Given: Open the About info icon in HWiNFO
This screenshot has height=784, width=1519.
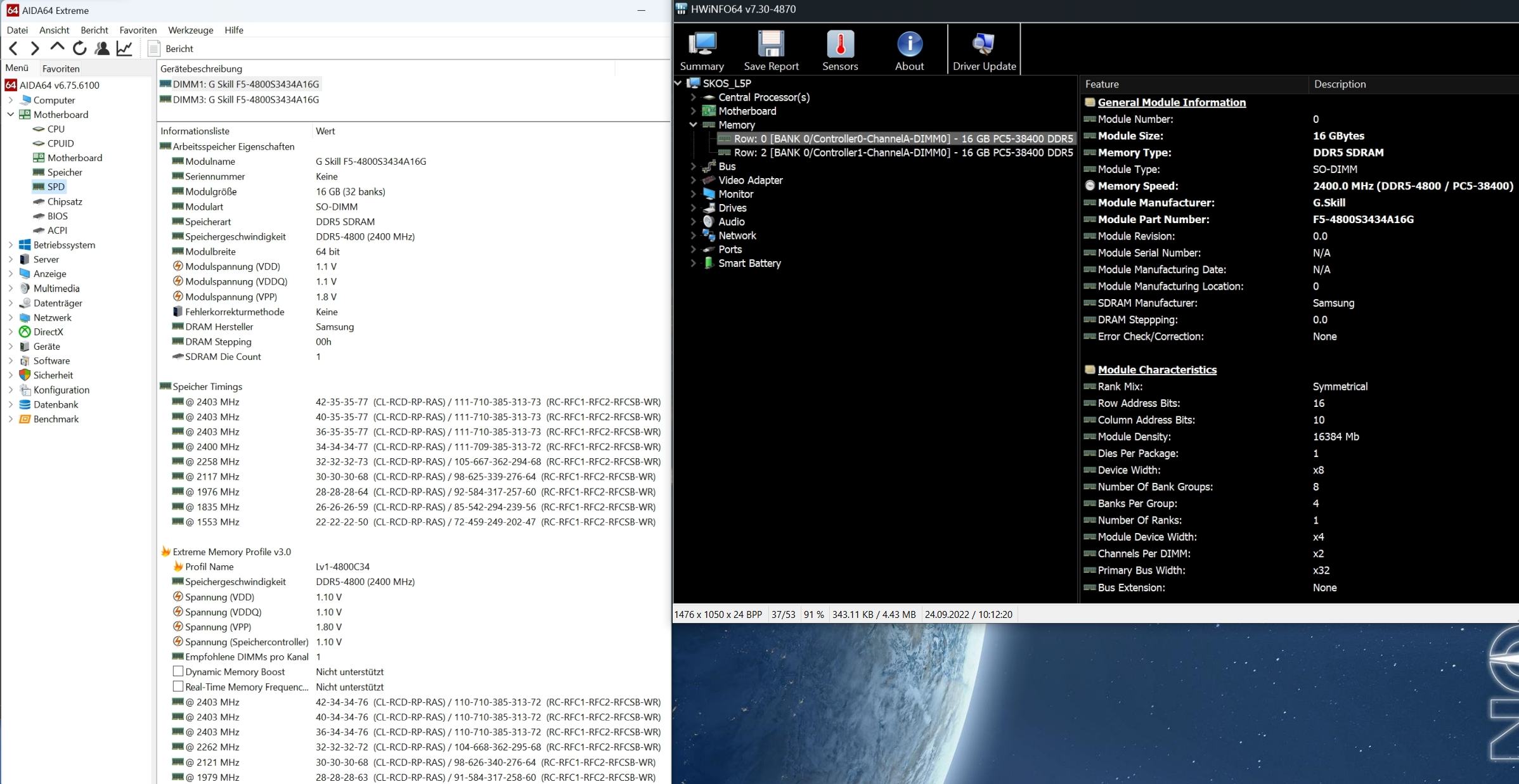Looking at the screenshot, I should [909, 51].
